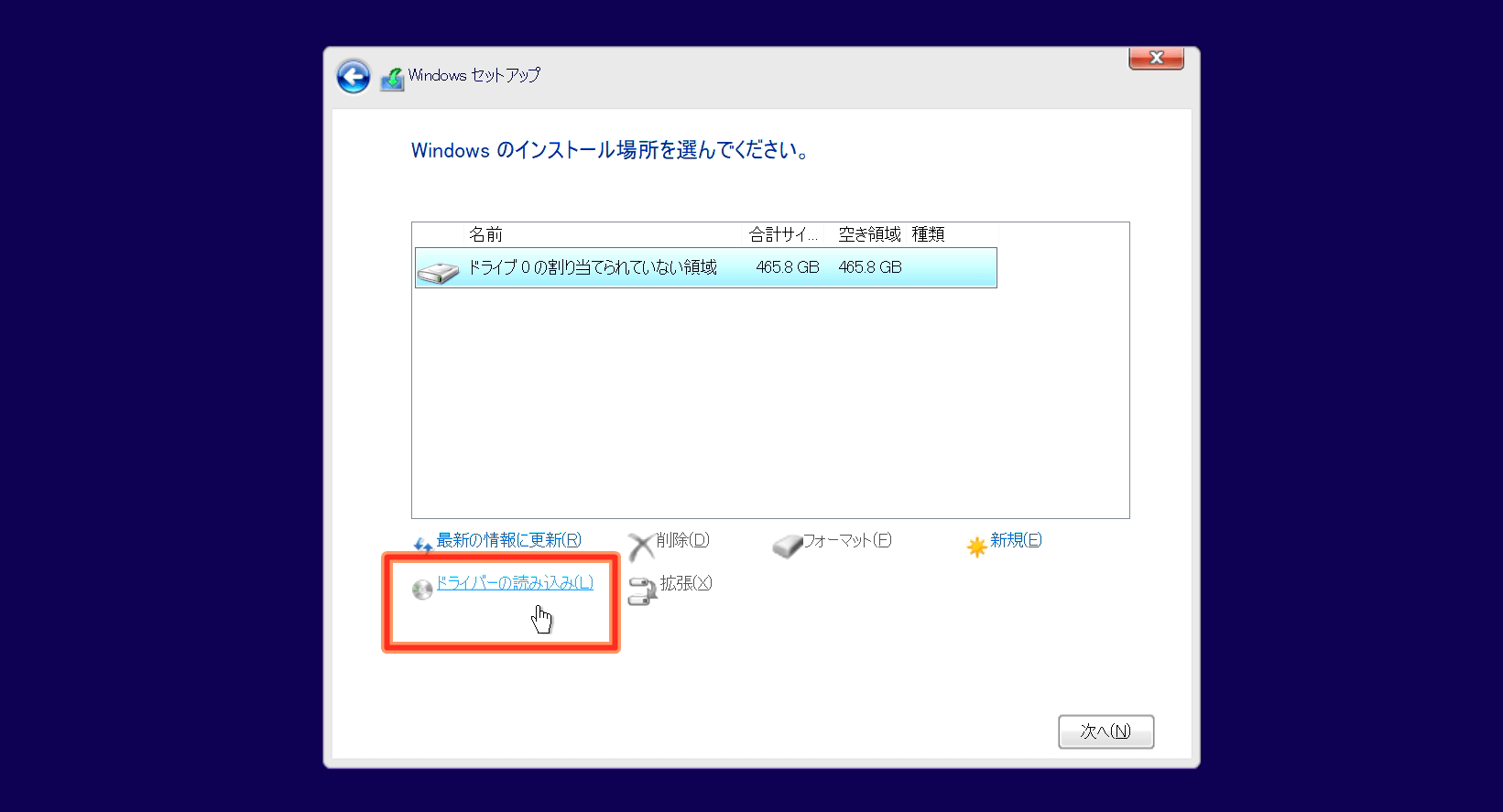Image resolution: width=1503 pixels, height=812 pixels.
Task: Choose the フォーマット(F) option
Action: (x=846, y=540)
